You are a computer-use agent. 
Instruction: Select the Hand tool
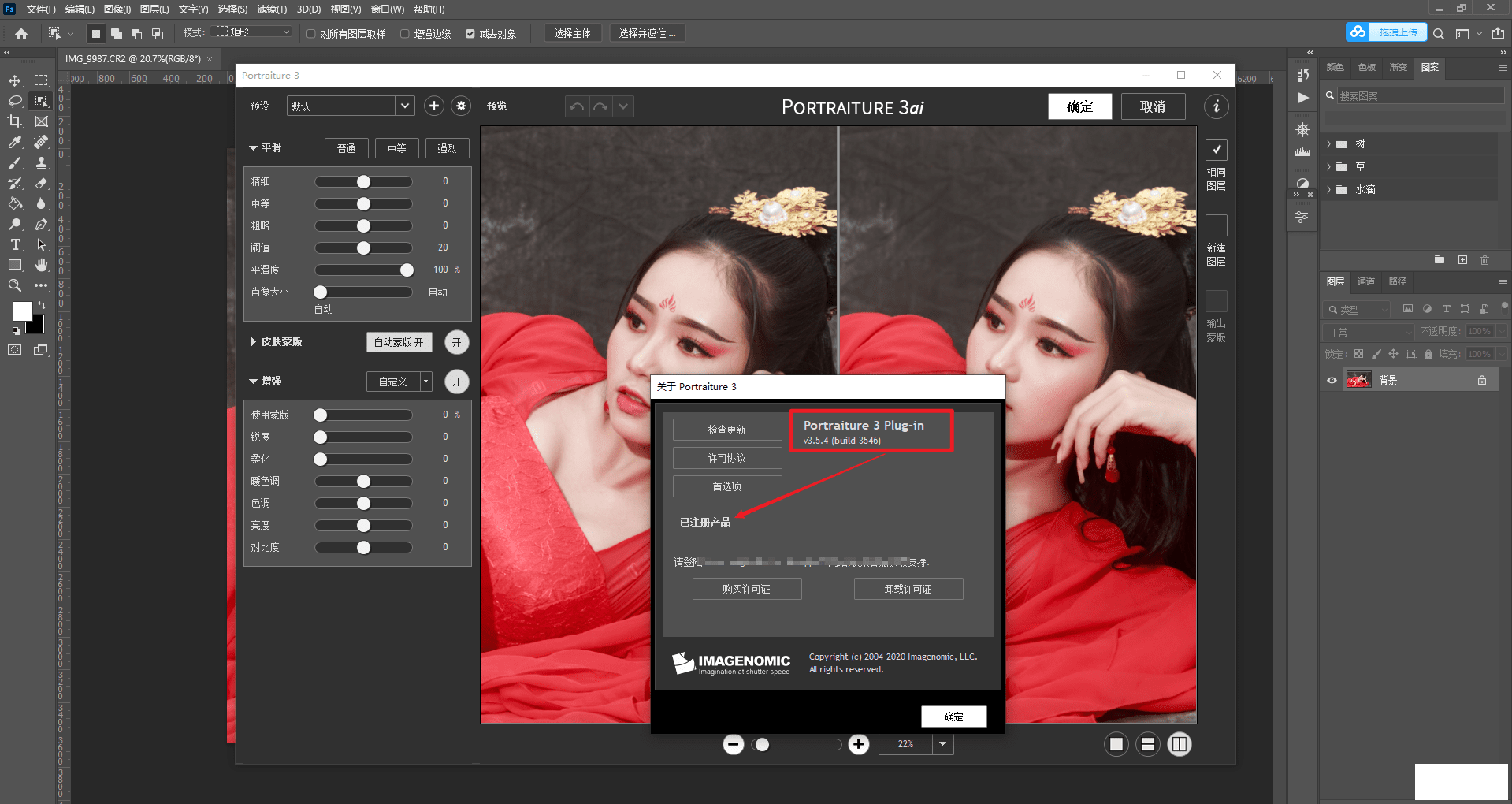tap(41, 266)
